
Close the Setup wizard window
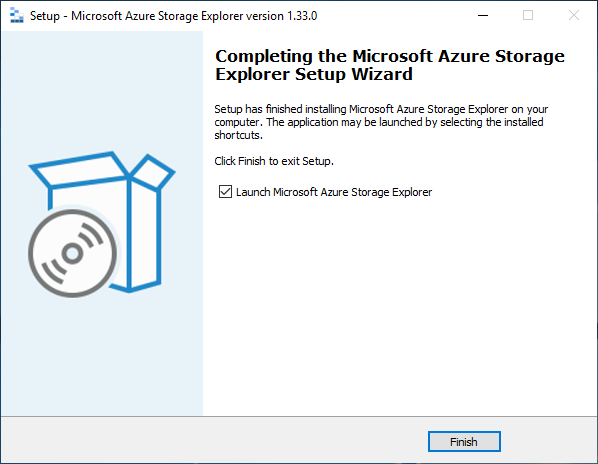click(574, 16)
